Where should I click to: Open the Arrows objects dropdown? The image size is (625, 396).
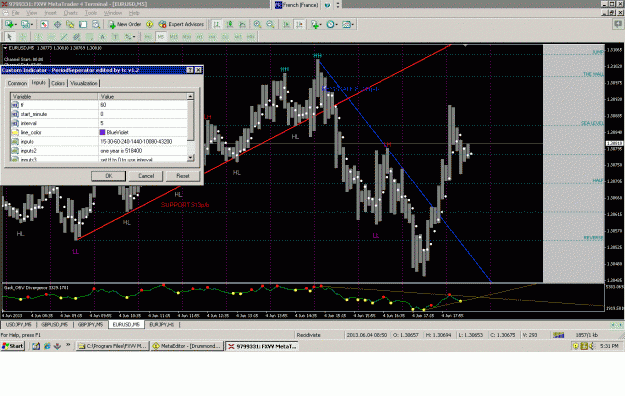[x=130, y=37]
